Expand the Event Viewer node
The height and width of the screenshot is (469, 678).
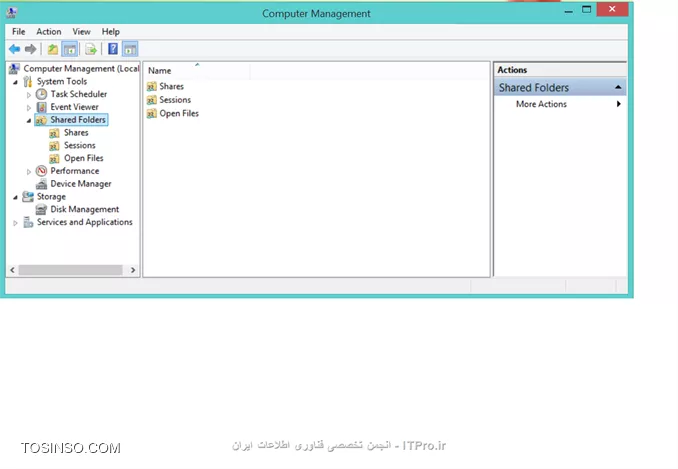click(29, 107)
